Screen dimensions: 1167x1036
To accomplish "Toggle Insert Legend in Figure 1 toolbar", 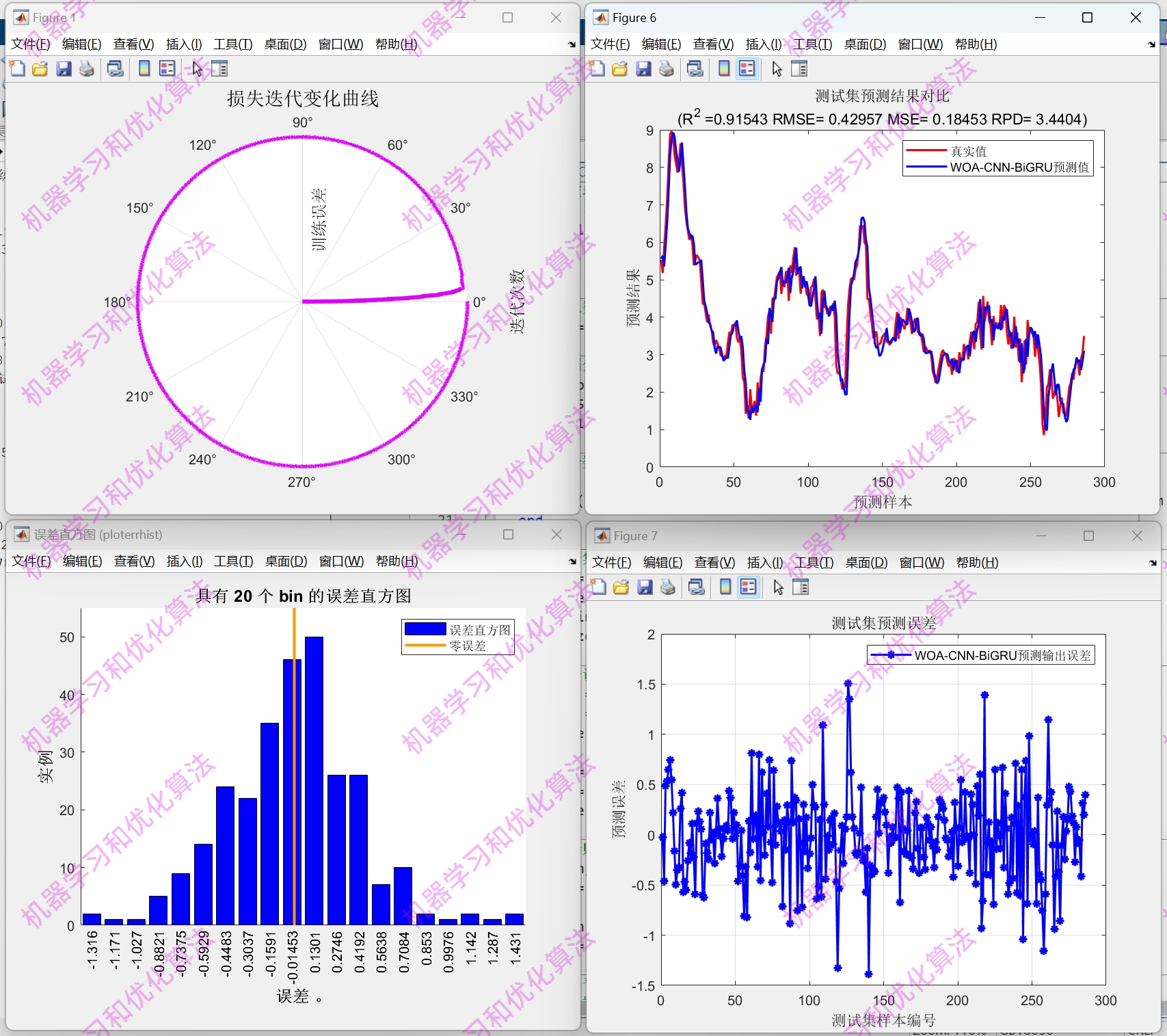I will pyautogui.click(x=167, y=68).
